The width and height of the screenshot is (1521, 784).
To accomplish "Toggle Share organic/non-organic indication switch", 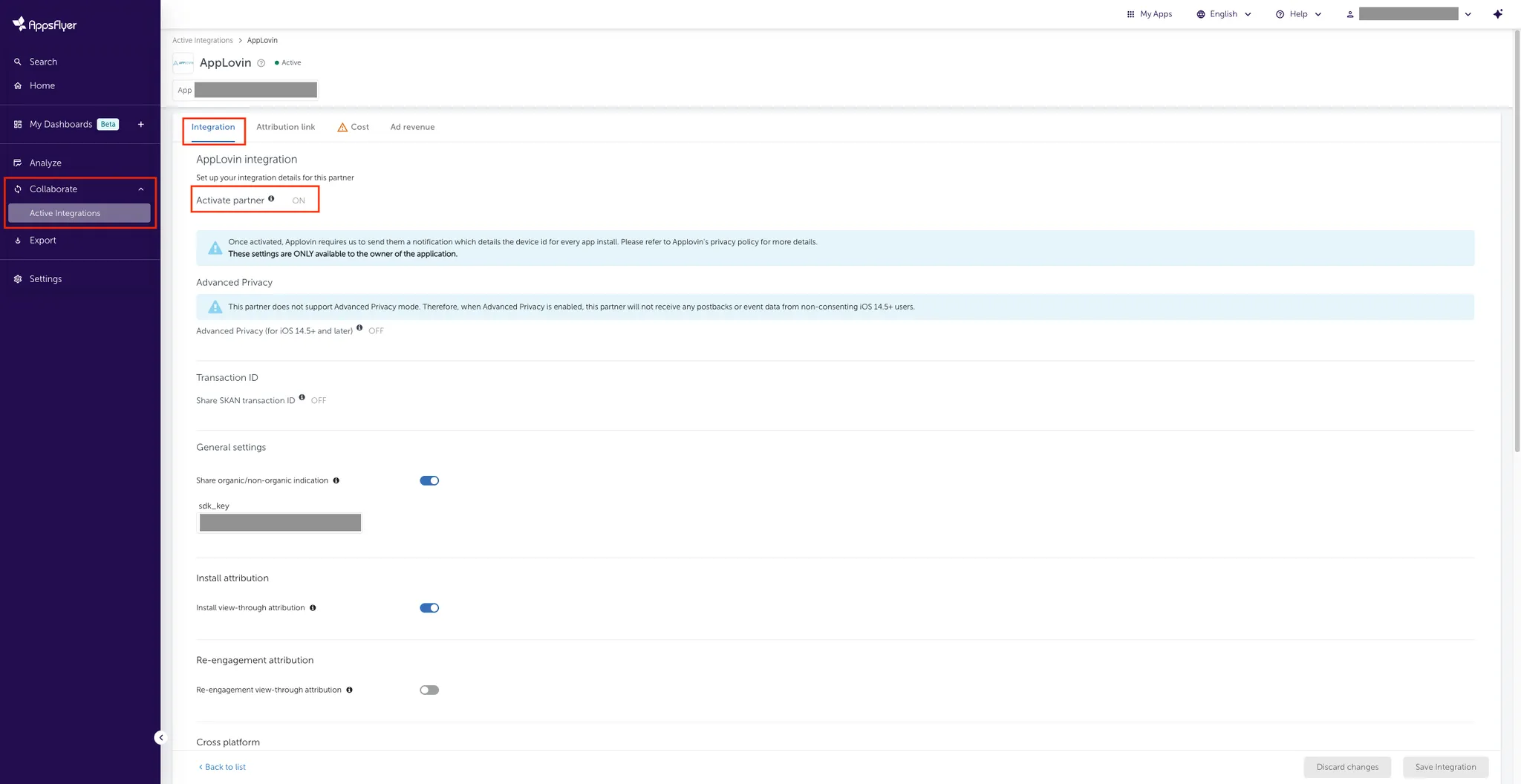I will pyautogui.click(x=429, y=480).
